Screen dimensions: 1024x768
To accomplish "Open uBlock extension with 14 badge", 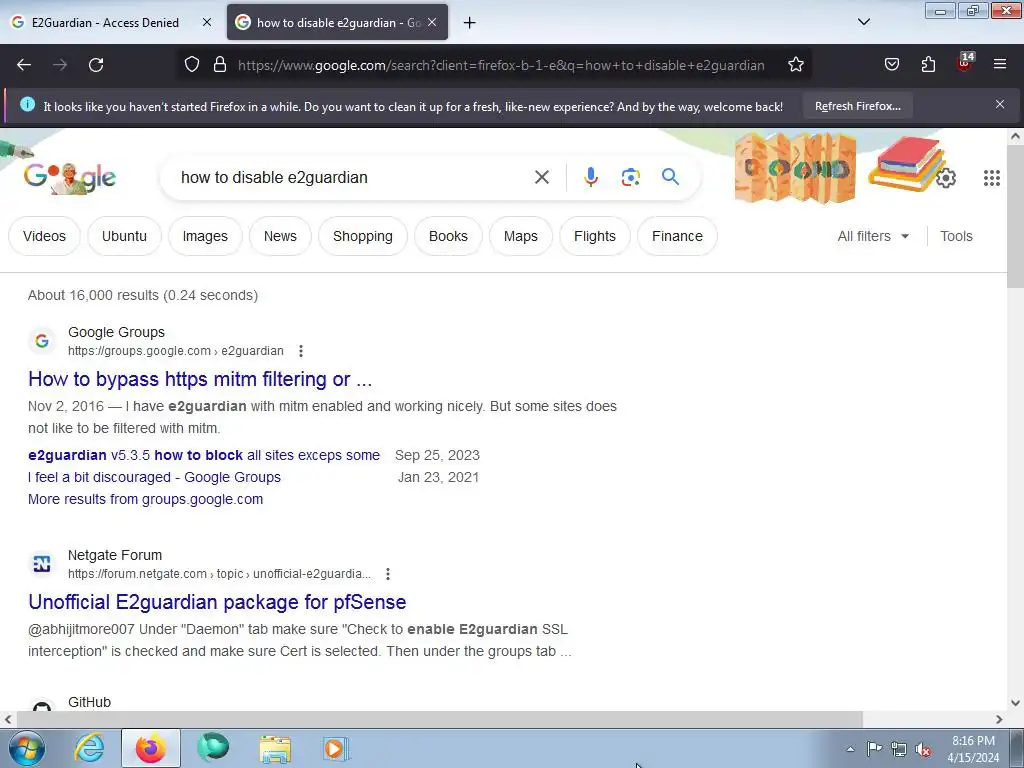I will pyautogui.click(x=965, y=63).
